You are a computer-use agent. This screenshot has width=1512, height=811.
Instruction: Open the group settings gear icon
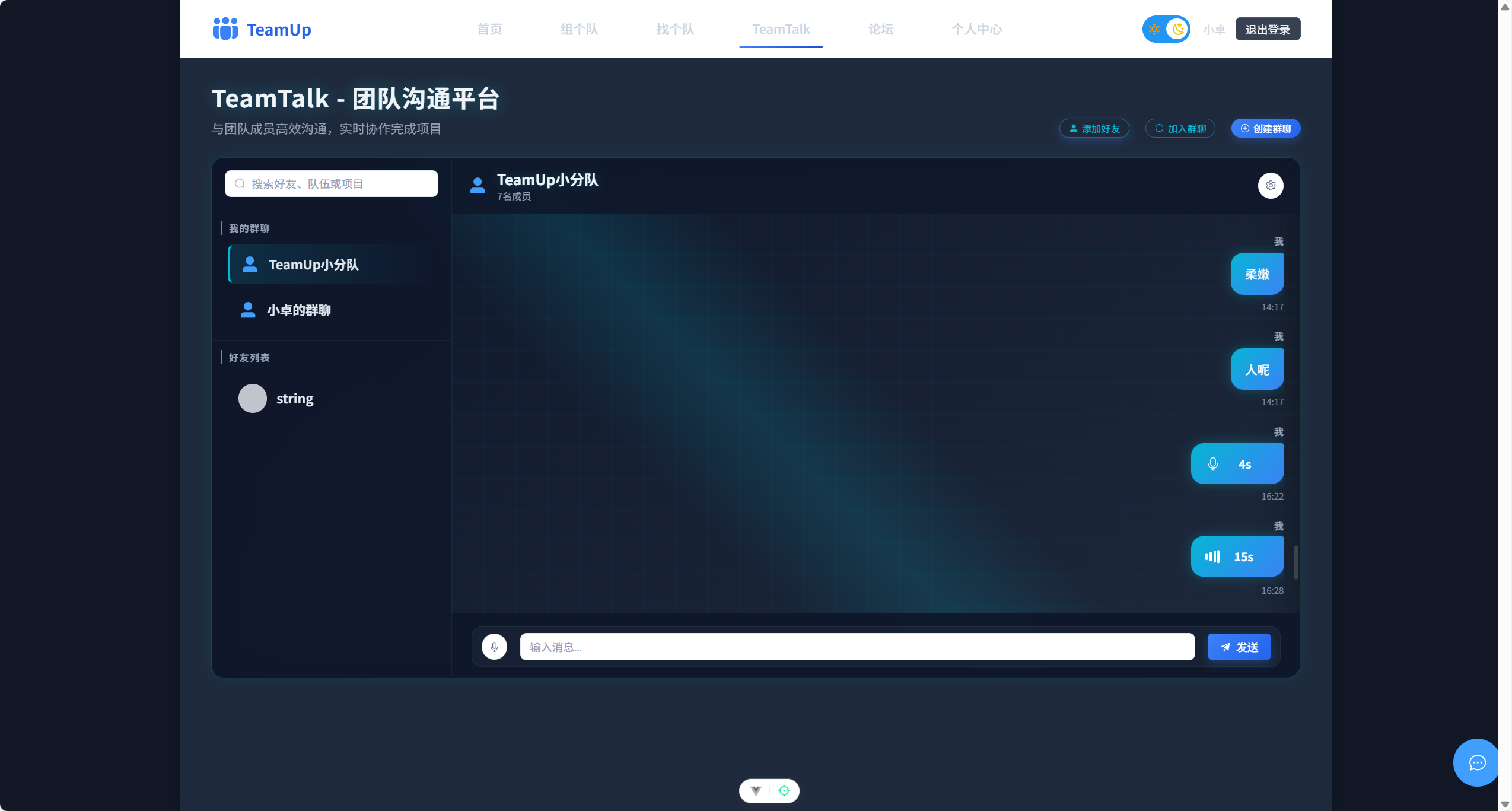[1270, 185]
